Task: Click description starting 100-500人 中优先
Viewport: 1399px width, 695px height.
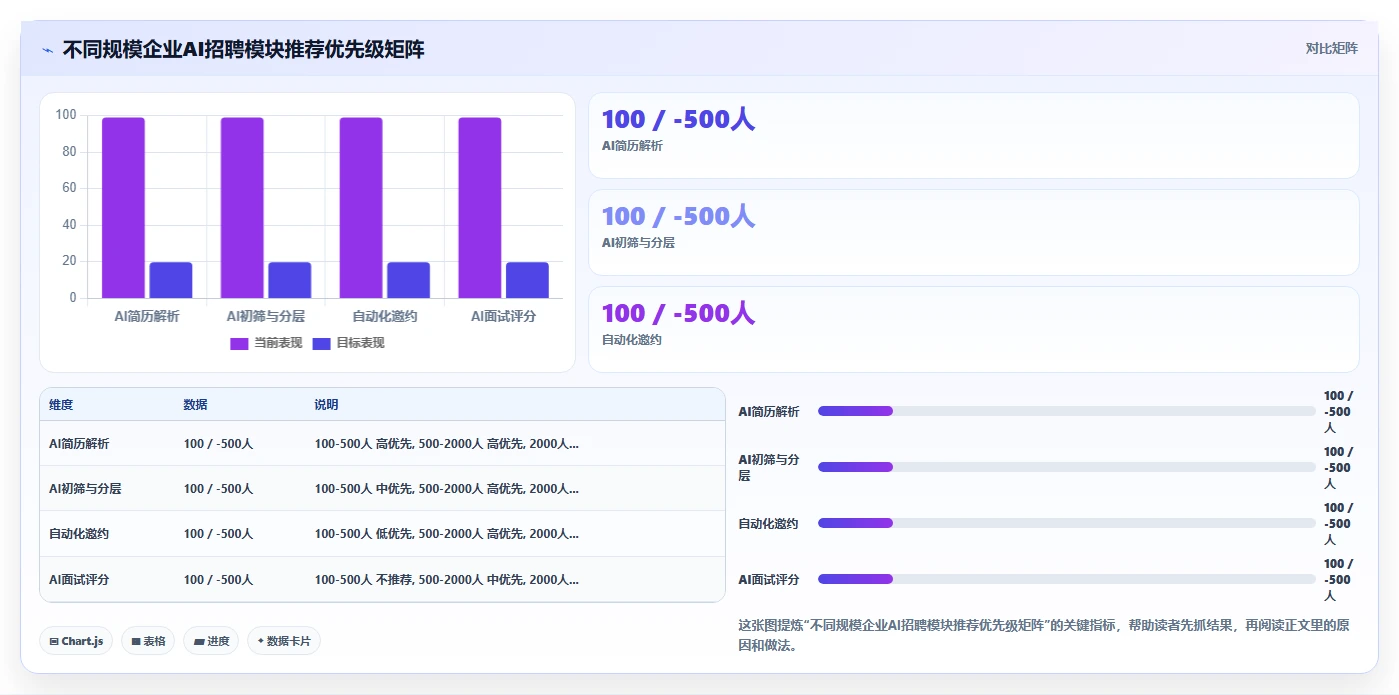Action: tap(446, 489)
